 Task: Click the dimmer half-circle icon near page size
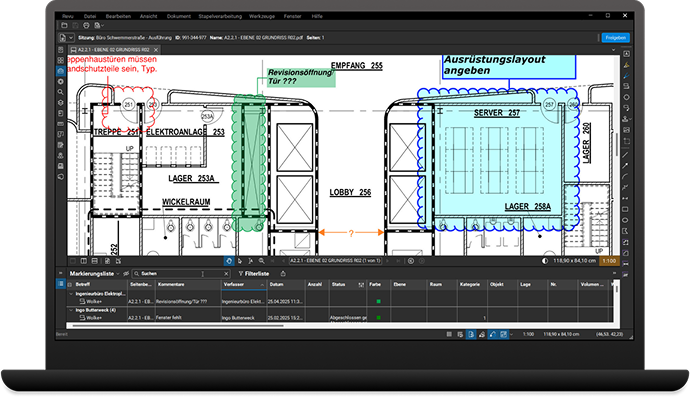coord(545,261)
